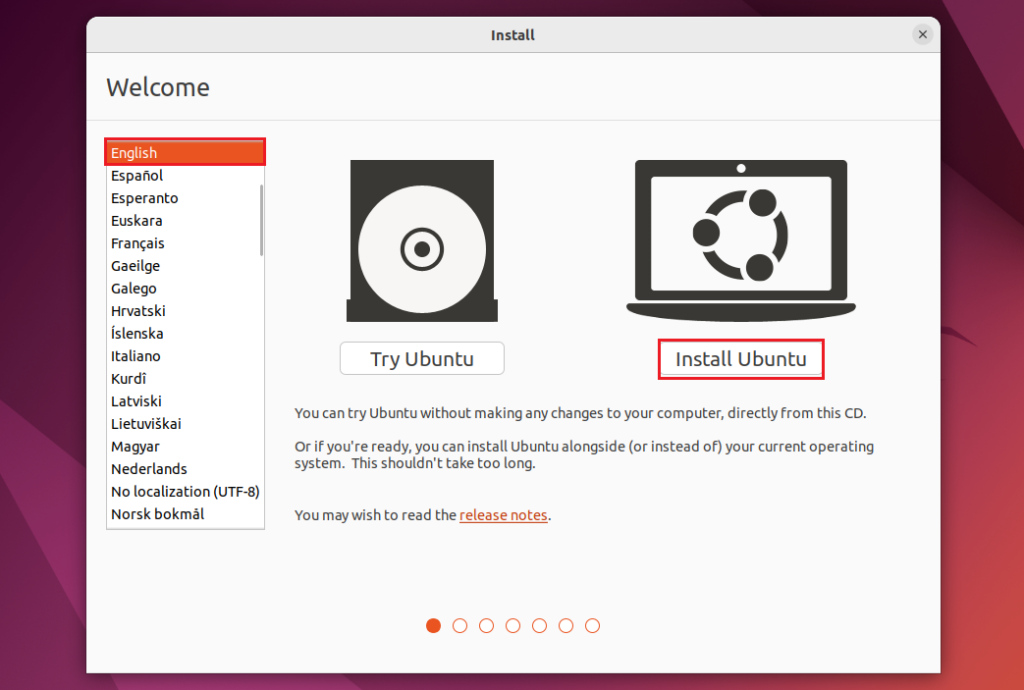Select Español from the language list
The width and height of the screenshot is (1024, 690).
tap(135, 175)
